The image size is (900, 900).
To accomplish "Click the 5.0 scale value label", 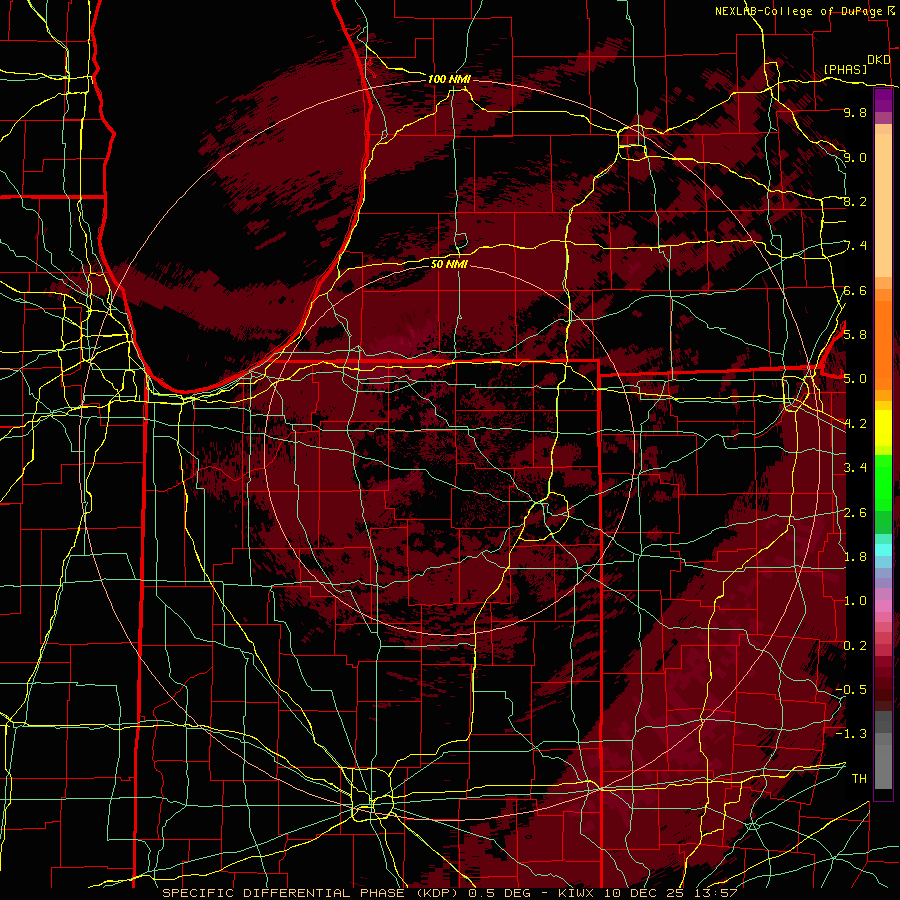I will coord(855,379).
